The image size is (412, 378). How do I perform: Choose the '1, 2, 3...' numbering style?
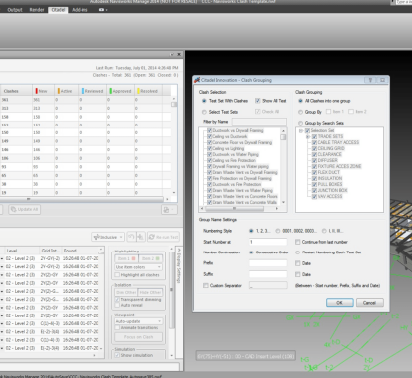(251, 231)
